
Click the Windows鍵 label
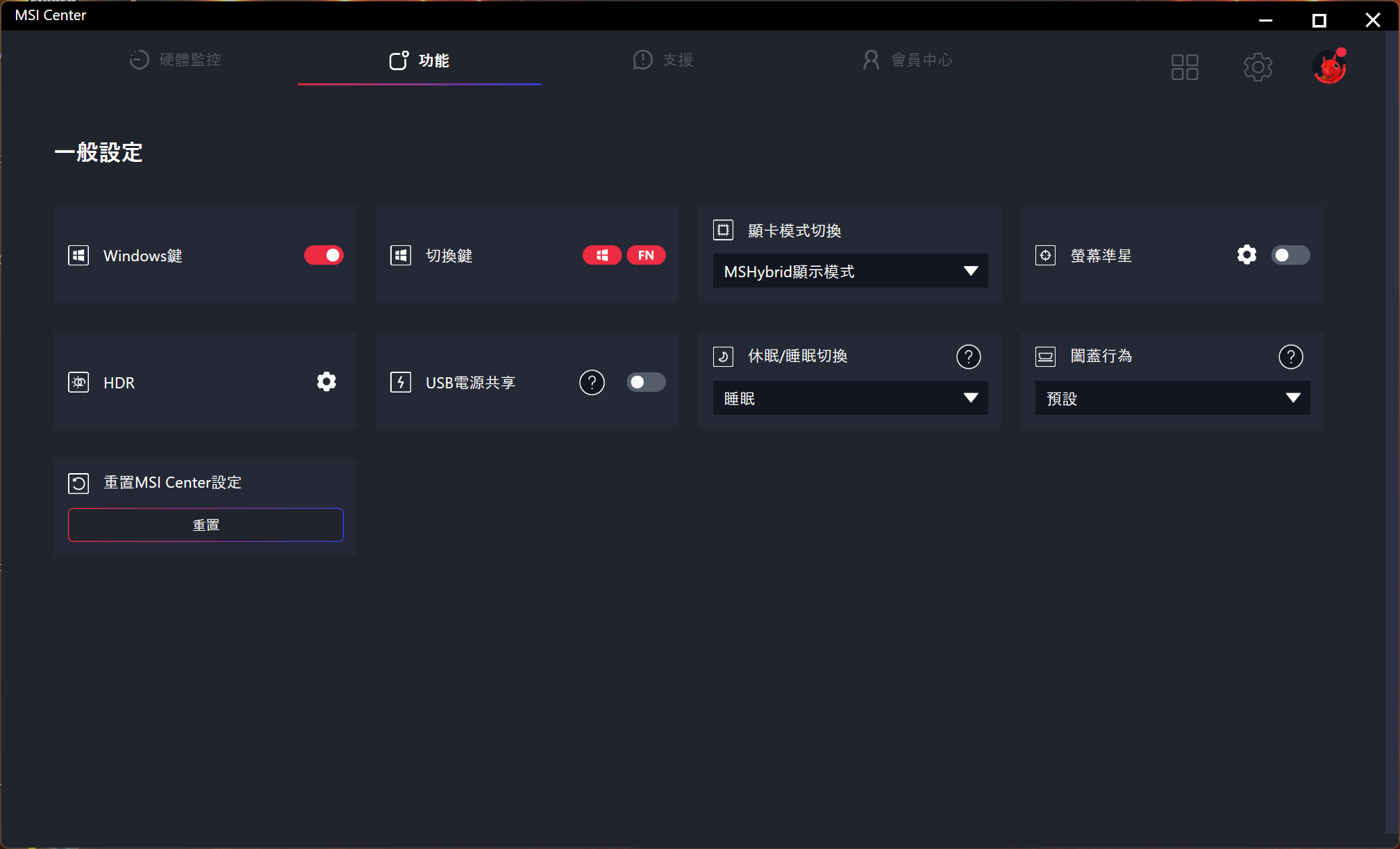pos(143,256)
